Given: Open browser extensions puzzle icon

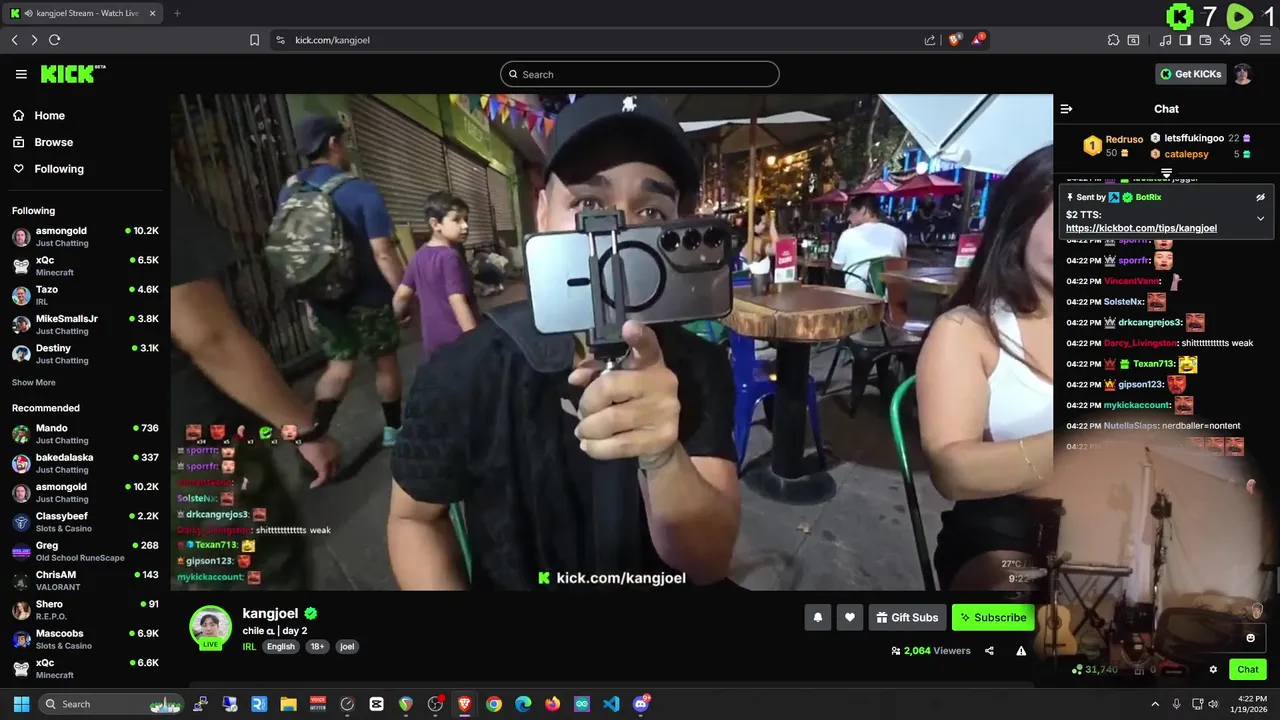Looking at the screenshot, I should (x=1113, y=40).
